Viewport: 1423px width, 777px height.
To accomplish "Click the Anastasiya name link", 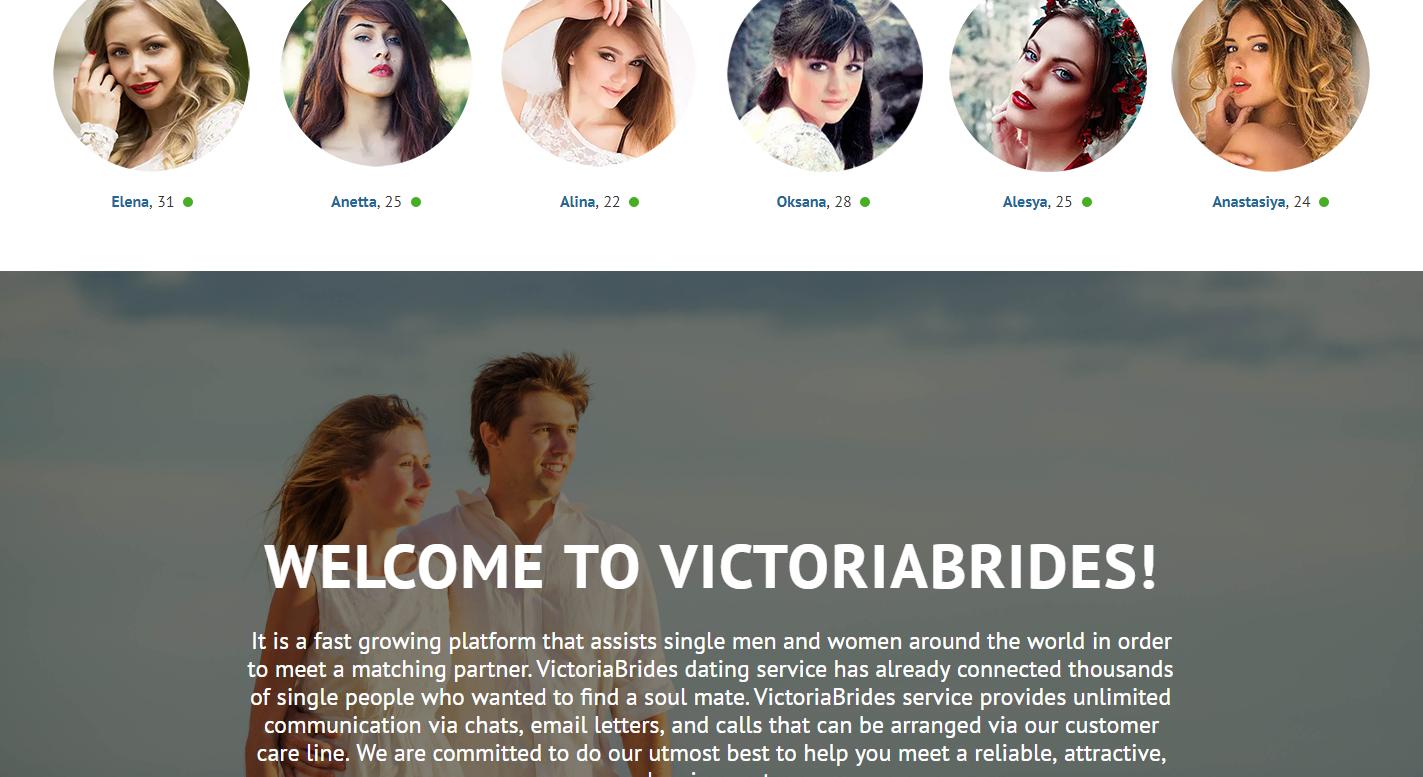I will (x=1248, y=202).
